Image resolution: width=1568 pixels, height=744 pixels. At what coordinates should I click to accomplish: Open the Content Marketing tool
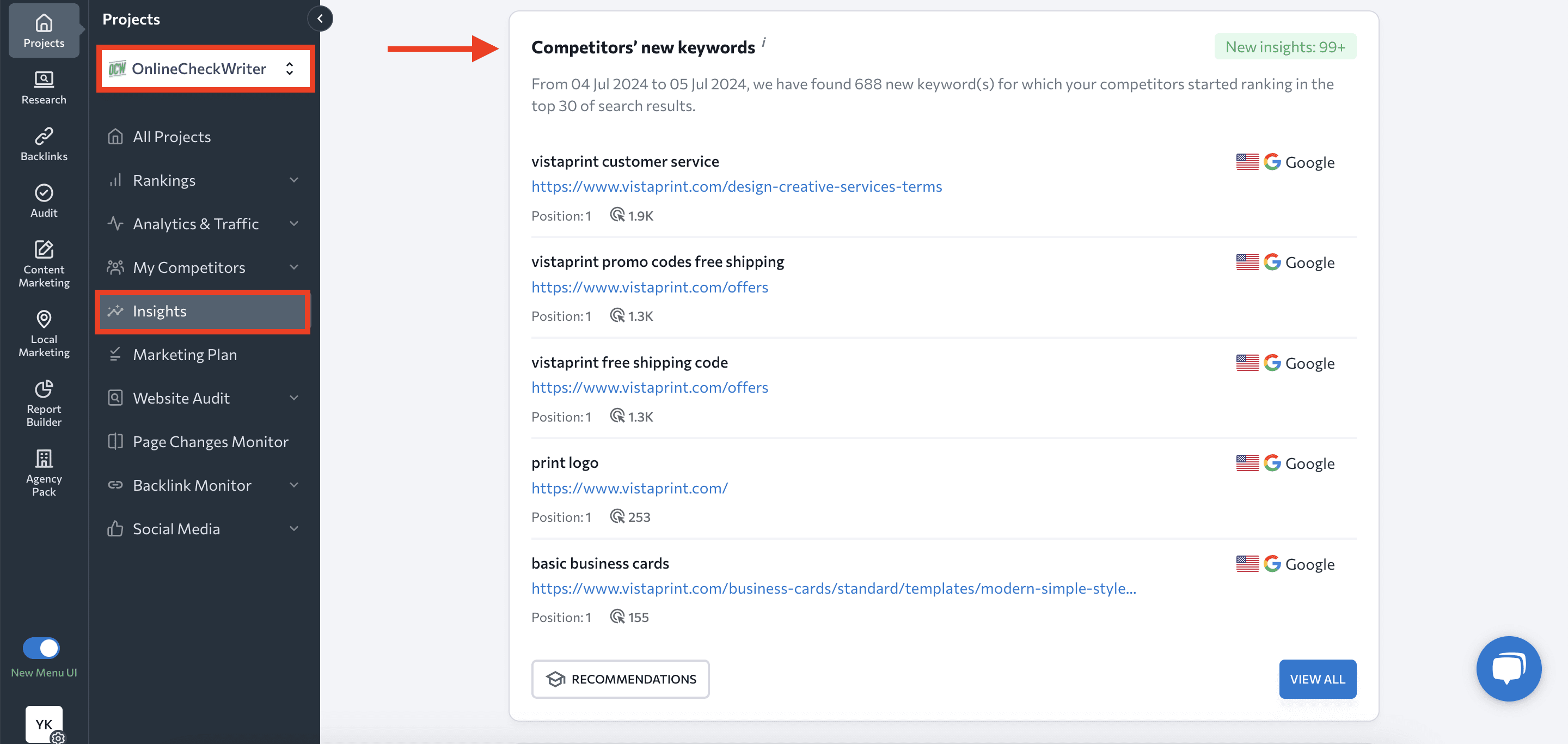pos(43,263)
